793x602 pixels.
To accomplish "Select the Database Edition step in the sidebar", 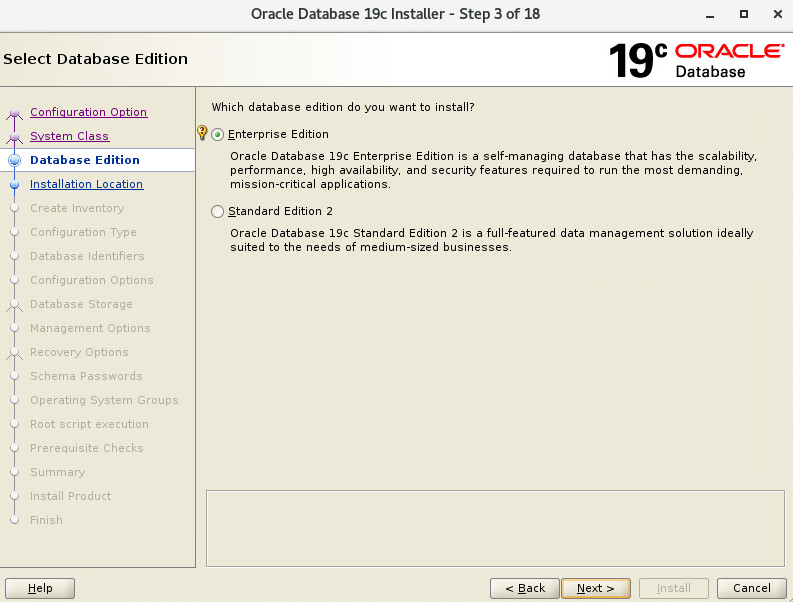I will tap(84, 160).
